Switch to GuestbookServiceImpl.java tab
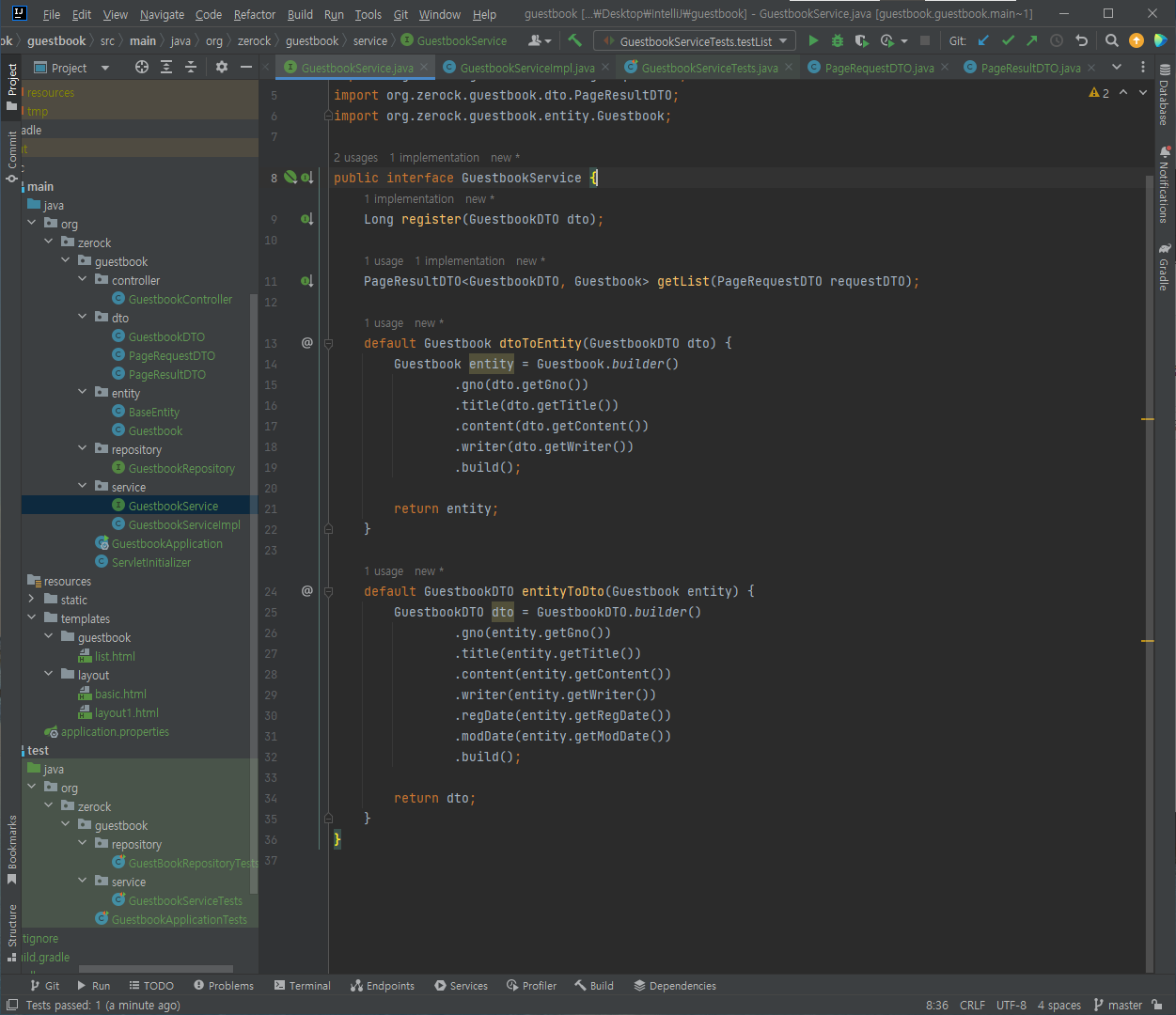The width and height of the screenshot is (1176, 1015). pyautogui.click(x=526, y=68)
